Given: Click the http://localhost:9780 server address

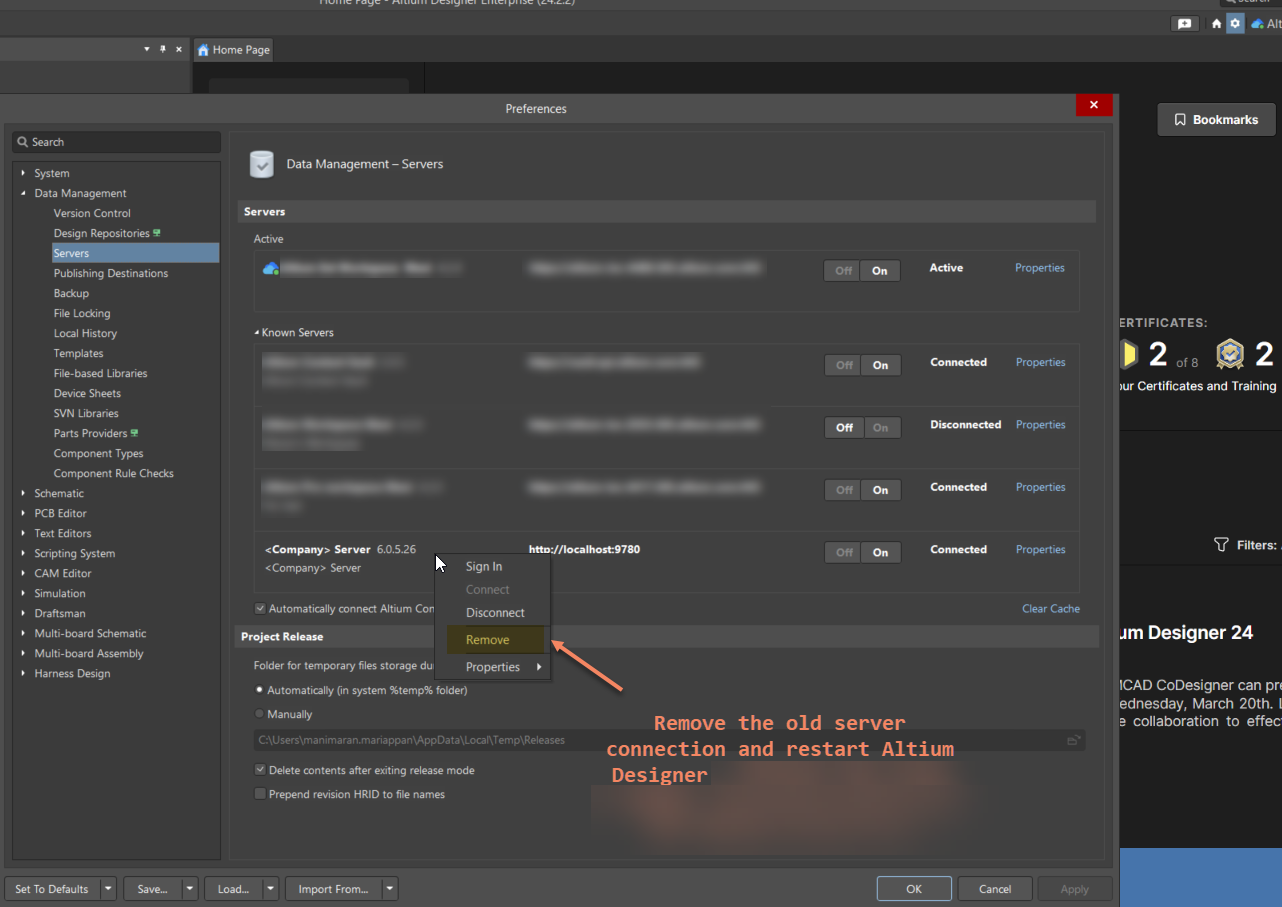Looking at the screenshot, I should pos(584,550).
